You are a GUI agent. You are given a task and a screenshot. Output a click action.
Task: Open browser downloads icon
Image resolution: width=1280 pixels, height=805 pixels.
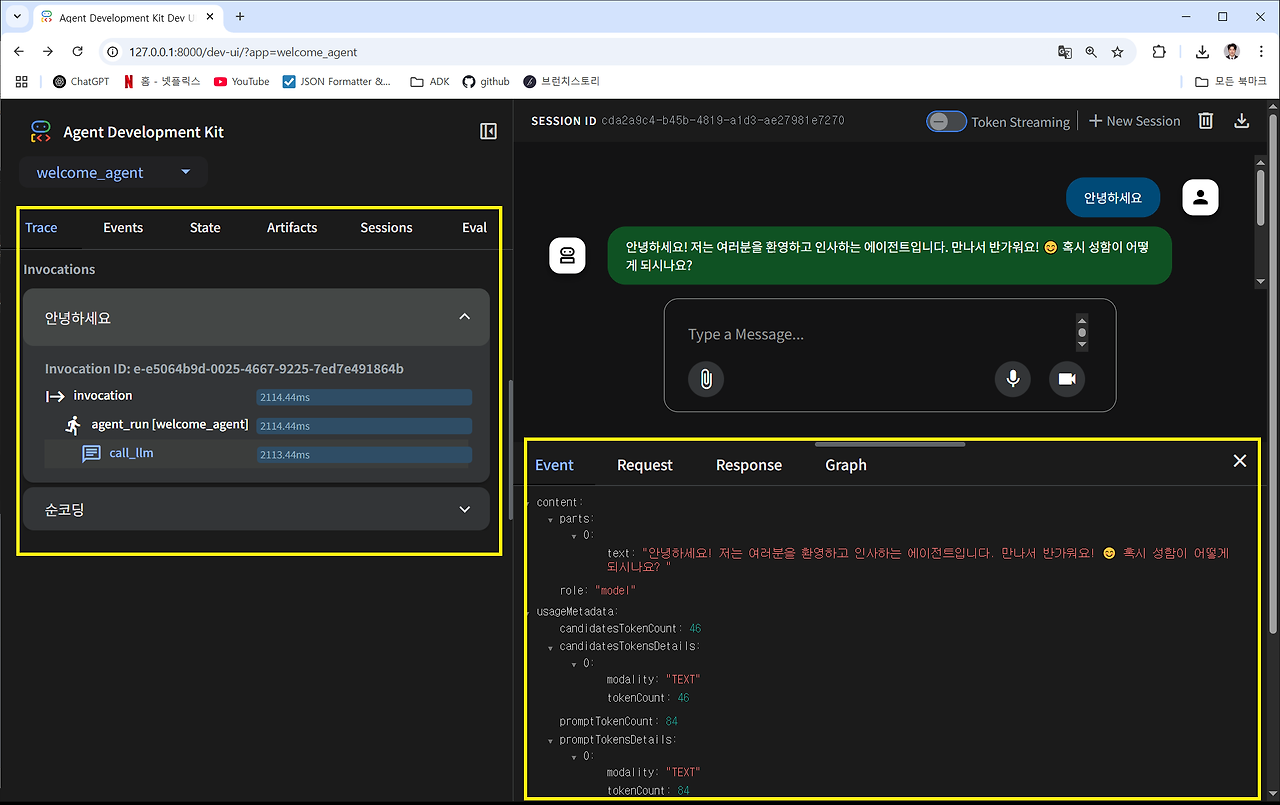pos(1203,52)
